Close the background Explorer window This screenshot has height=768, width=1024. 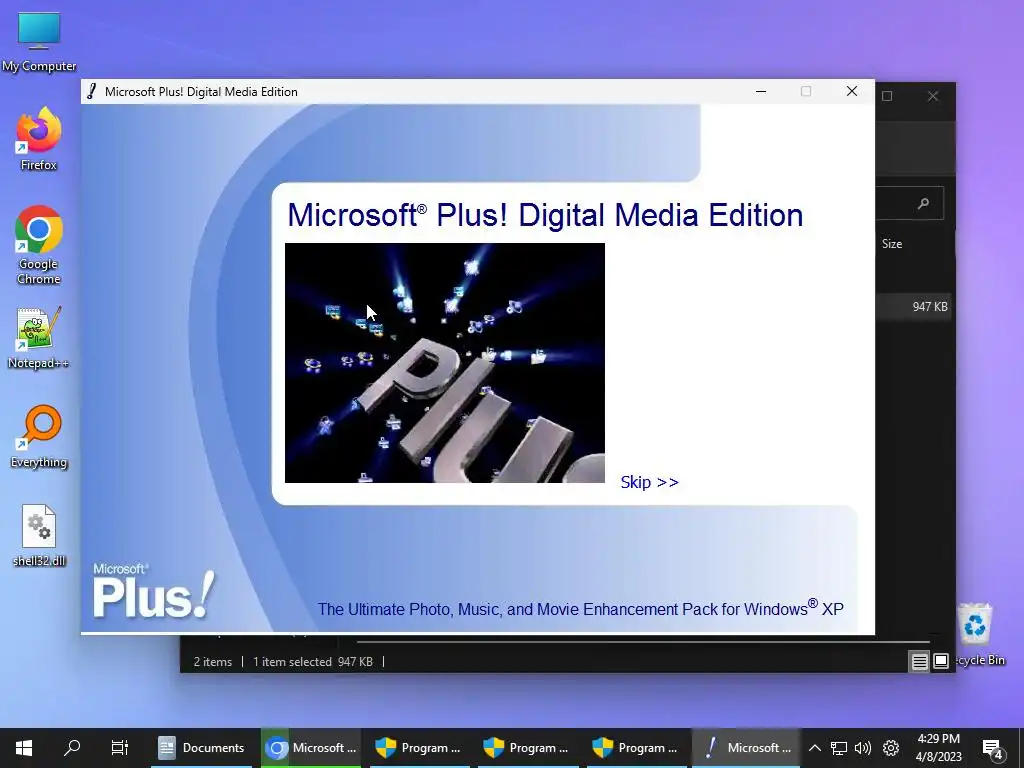933,96
